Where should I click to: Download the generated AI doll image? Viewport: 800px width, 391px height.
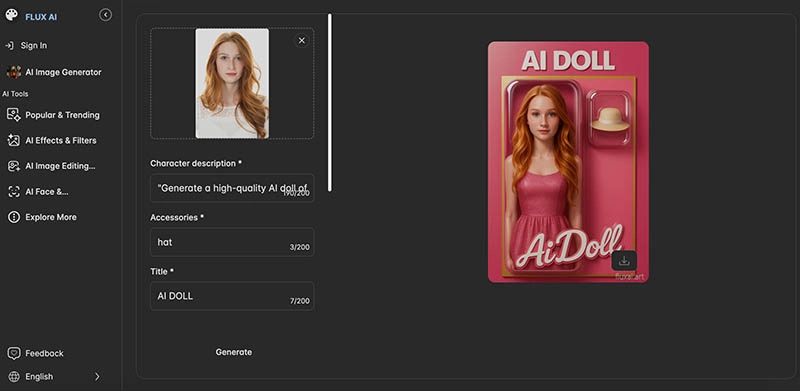624,261
